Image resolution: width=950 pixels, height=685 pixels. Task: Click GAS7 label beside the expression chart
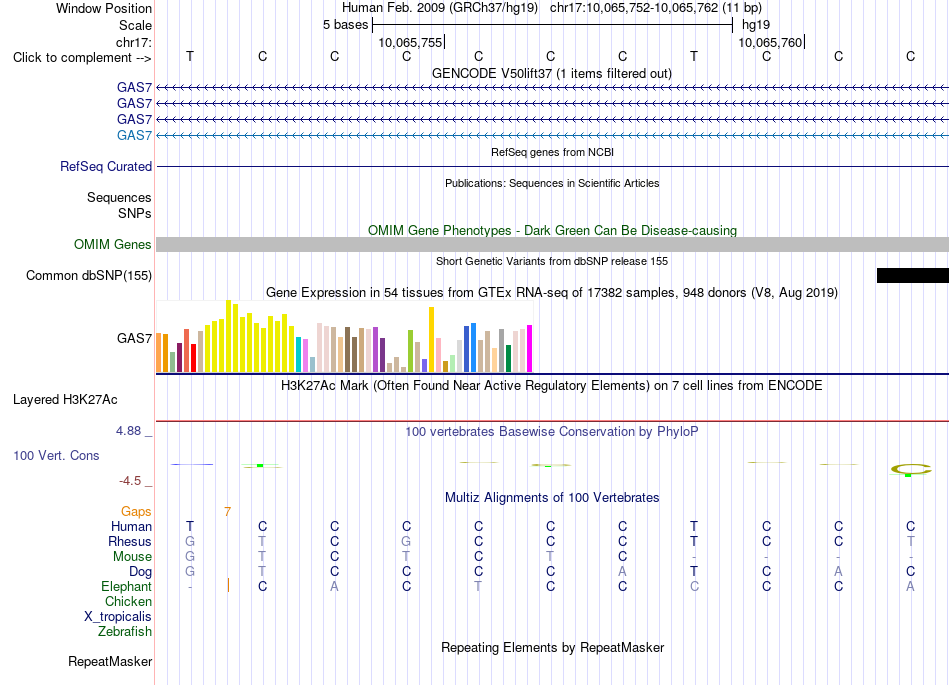[x=134, y=338]
